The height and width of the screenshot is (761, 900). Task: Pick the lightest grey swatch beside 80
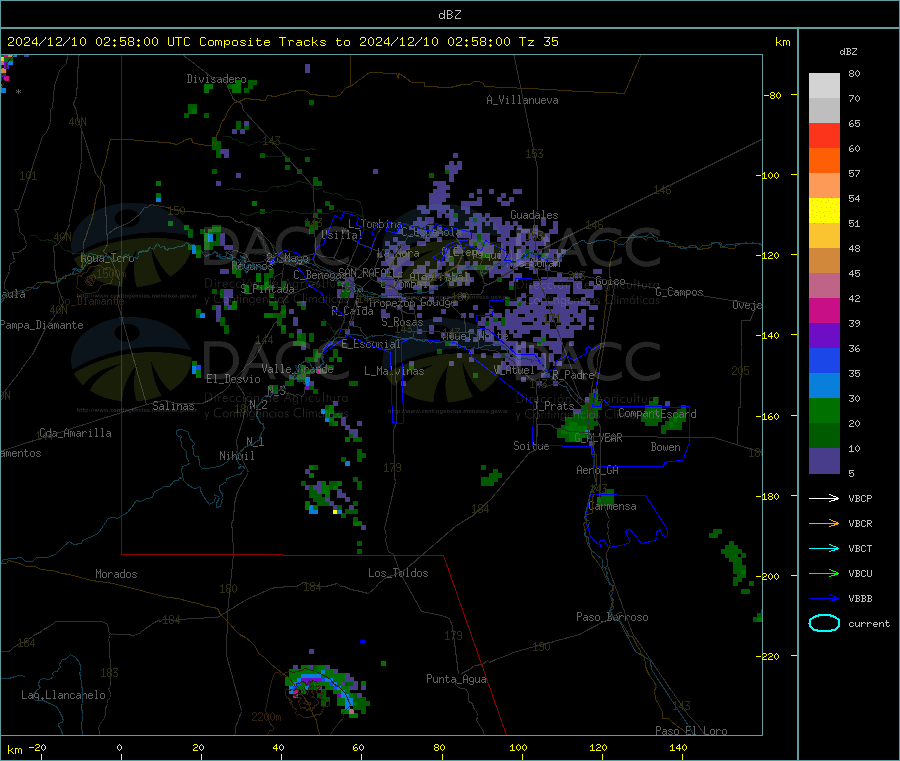click(824, 86)
